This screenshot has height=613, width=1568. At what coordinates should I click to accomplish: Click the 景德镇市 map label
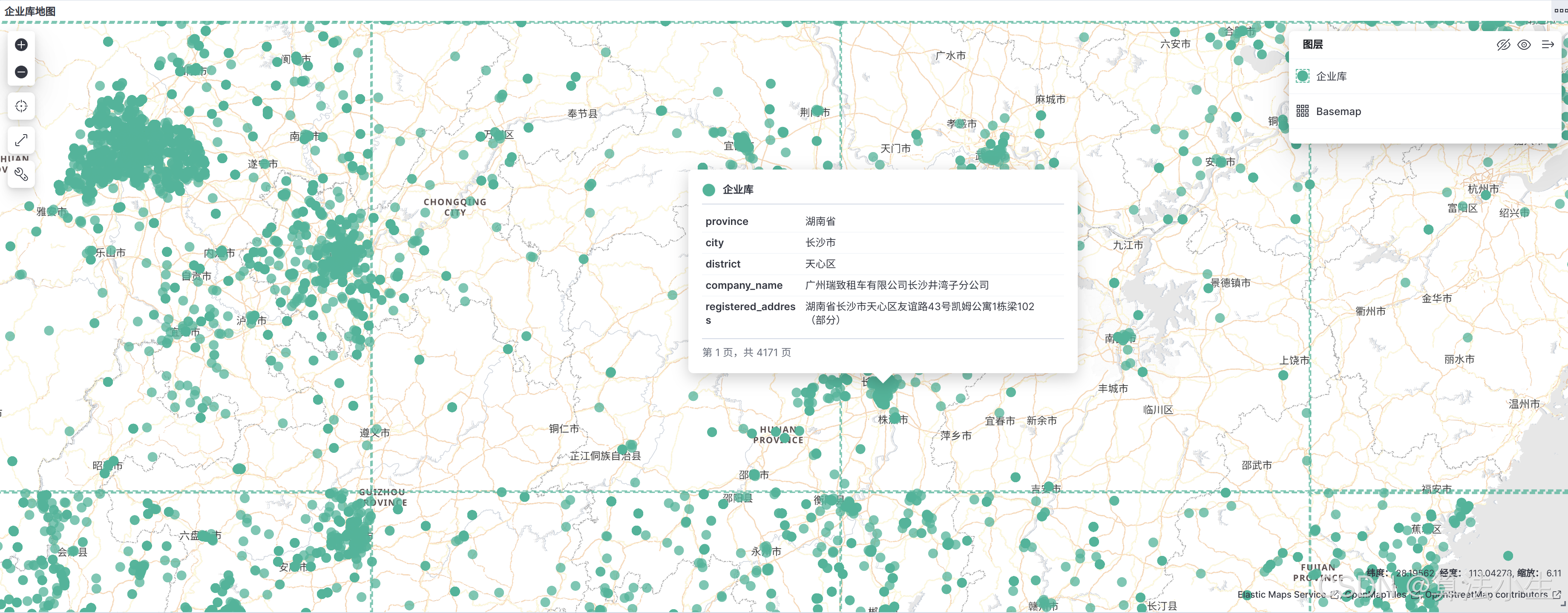(x=1230, y=282)
